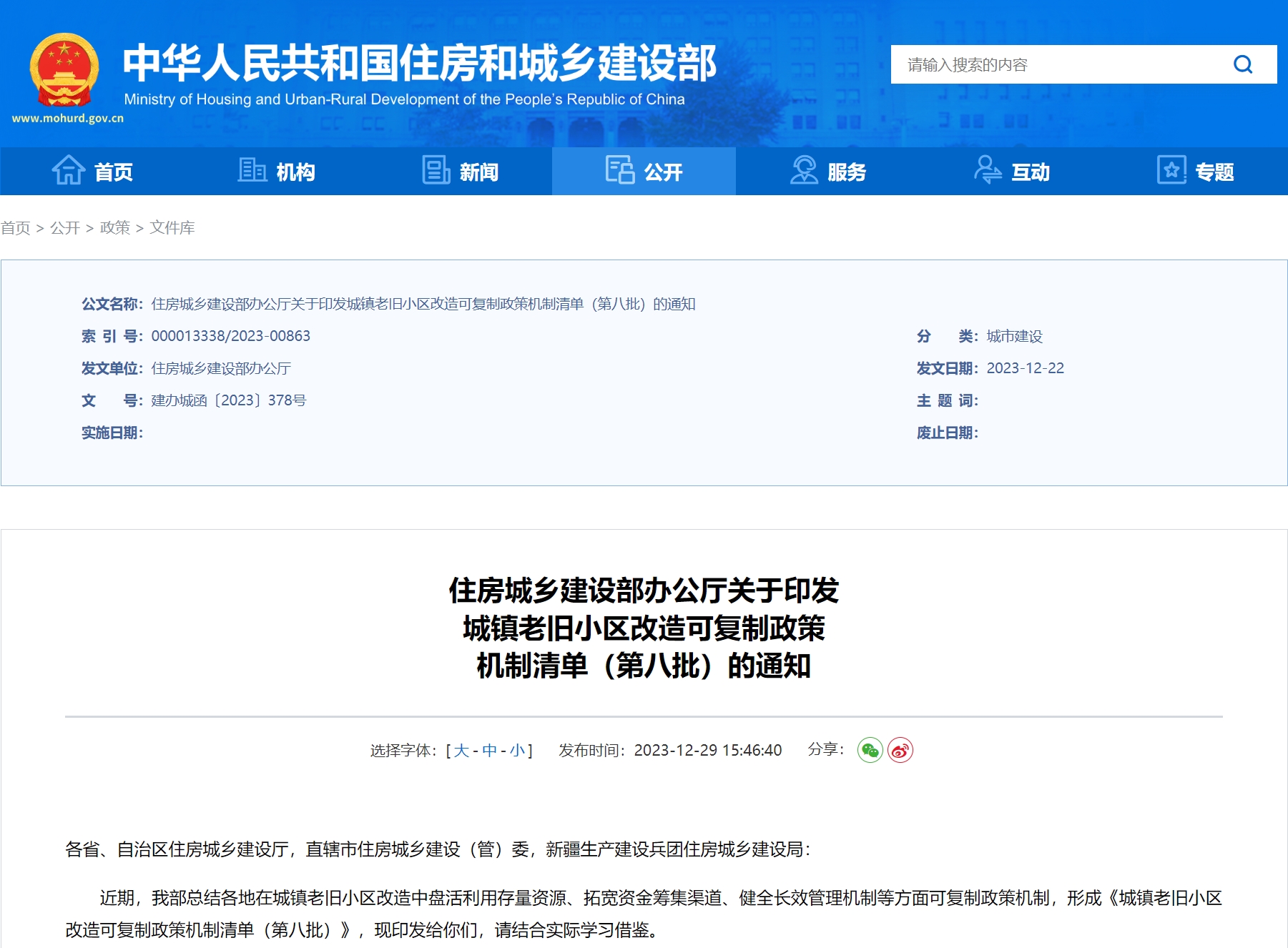Viewport: 1288px width, 948px height.
Task: Go to 文件库 in the breadcrumb
Action: tap(172, 227)
